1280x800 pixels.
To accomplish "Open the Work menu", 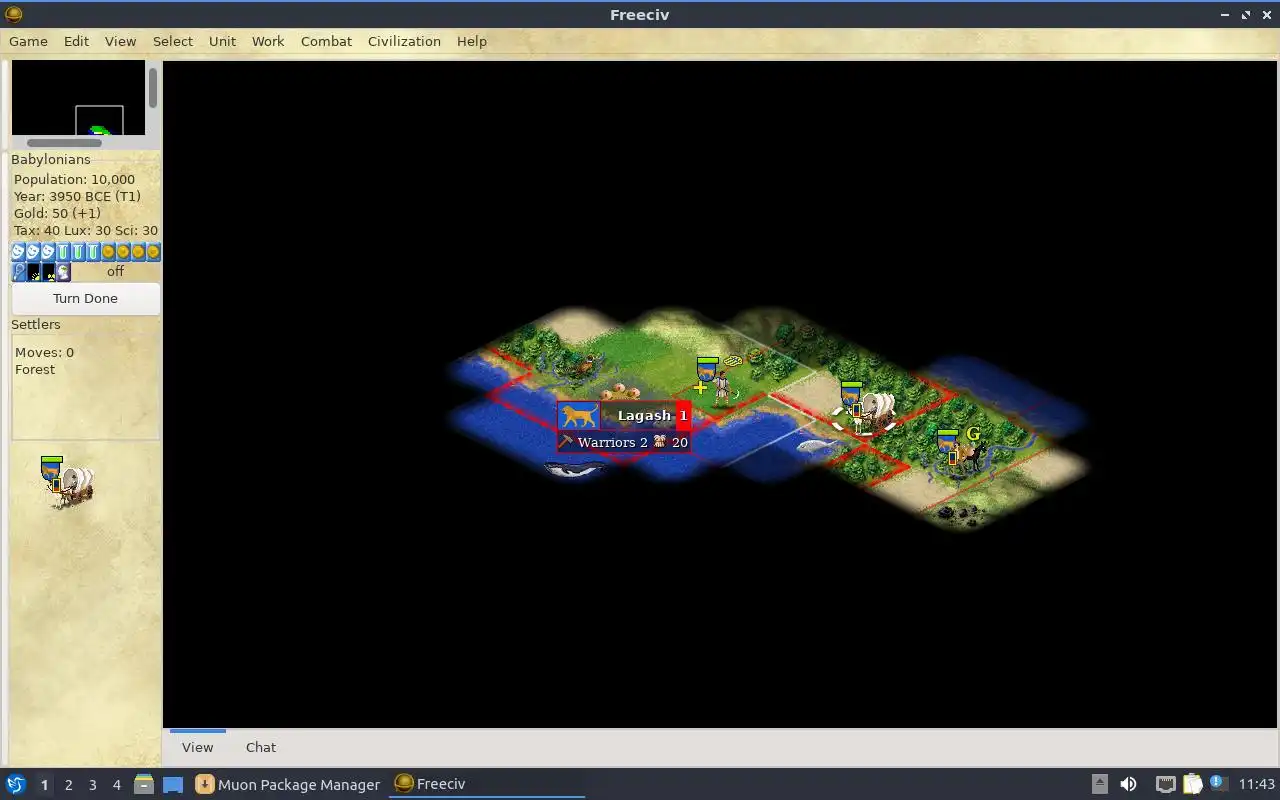I will tap(267, 41).
